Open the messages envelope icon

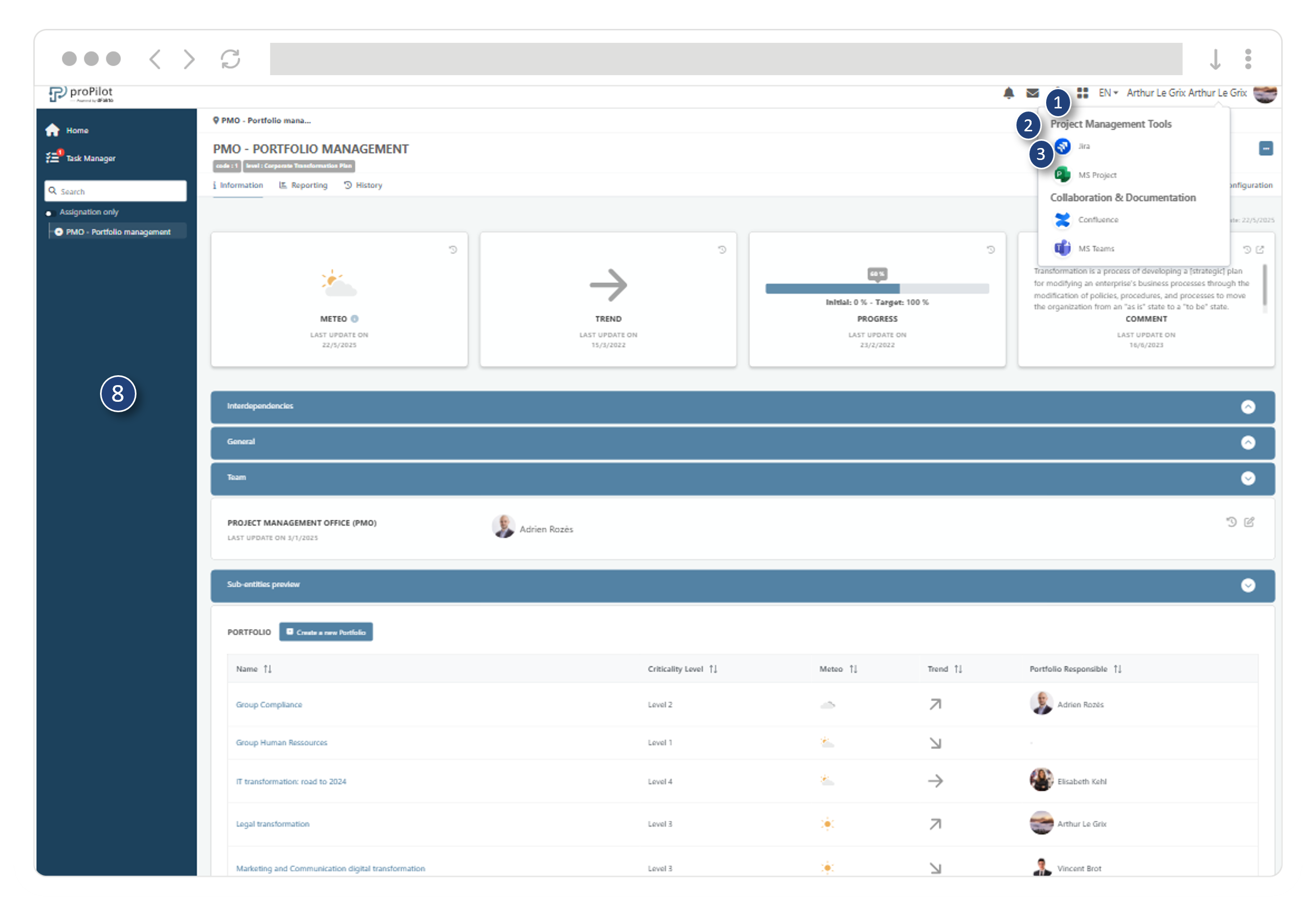tap(1032, 93)
